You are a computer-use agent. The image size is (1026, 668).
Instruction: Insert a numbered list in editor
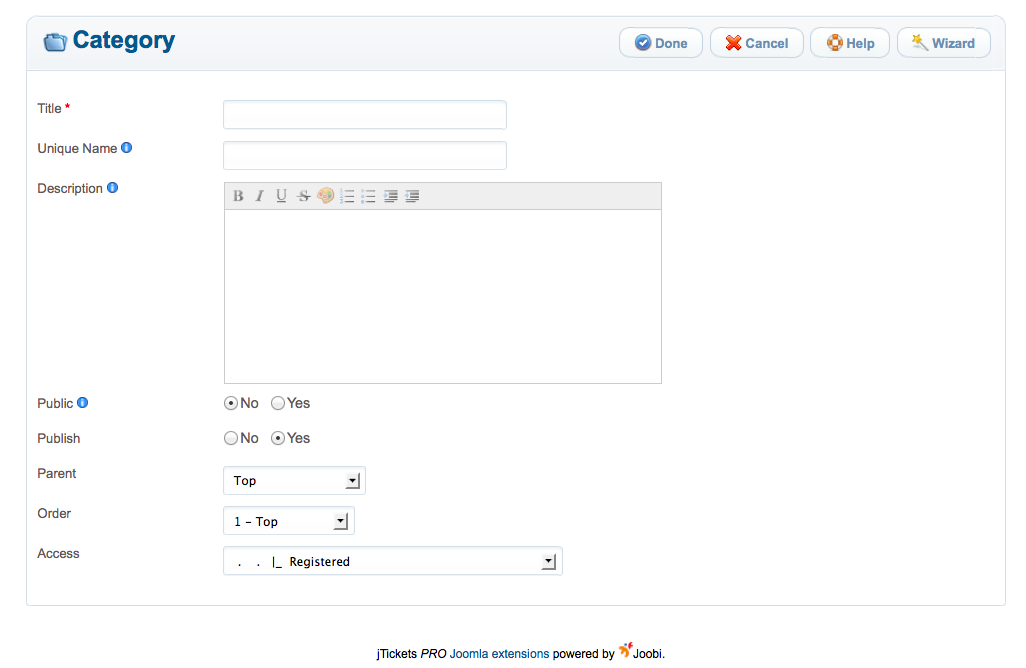click(347, 196)
